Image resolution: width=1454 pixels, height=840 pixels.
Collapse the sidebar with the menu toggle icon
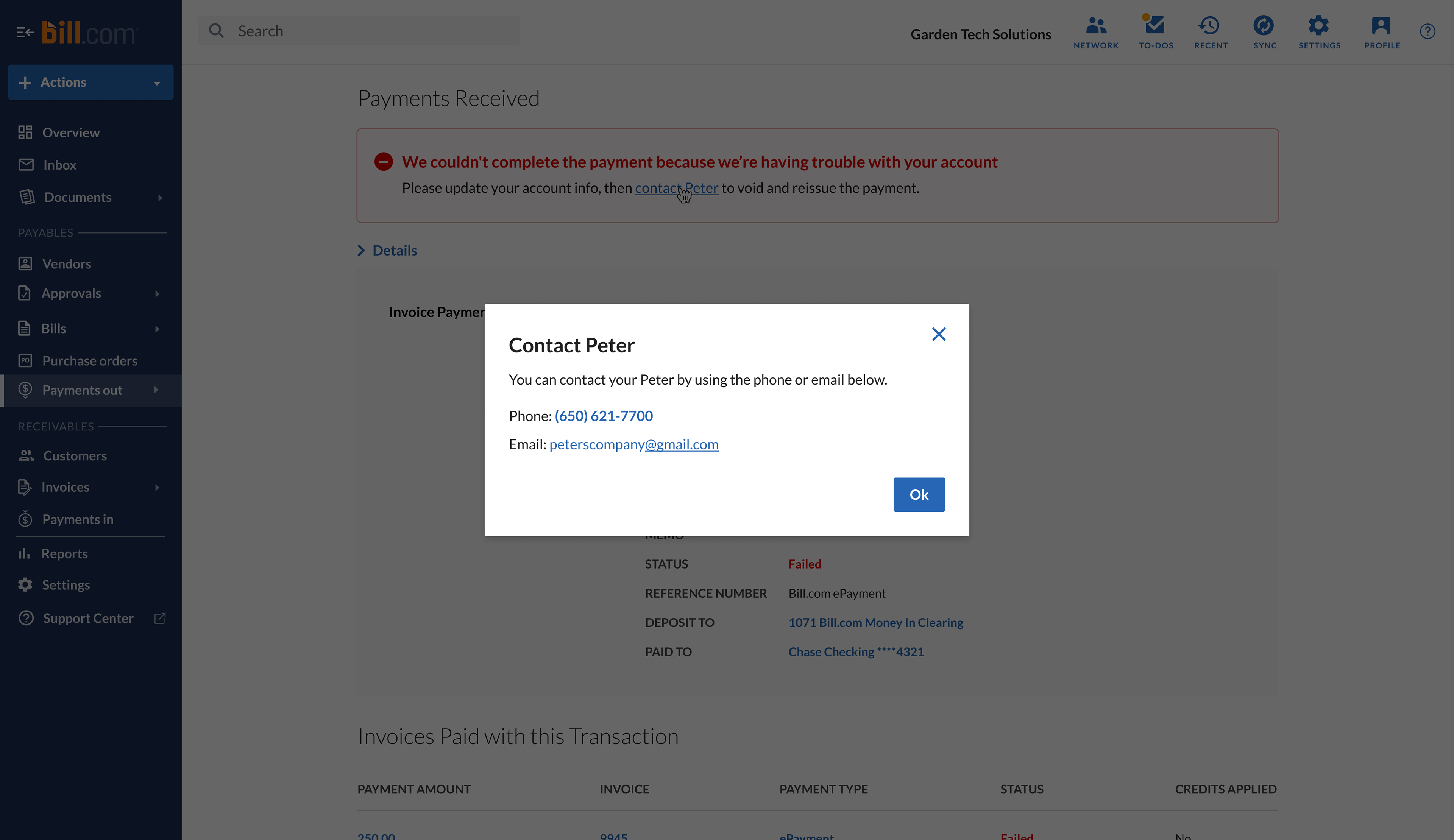(x=25, y=32)
